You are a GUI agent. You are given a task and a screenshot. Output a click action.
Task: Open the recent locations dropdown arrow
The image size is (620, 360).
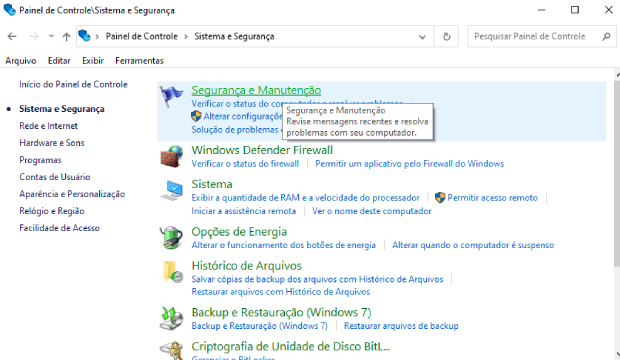click(x=51, y=36)
